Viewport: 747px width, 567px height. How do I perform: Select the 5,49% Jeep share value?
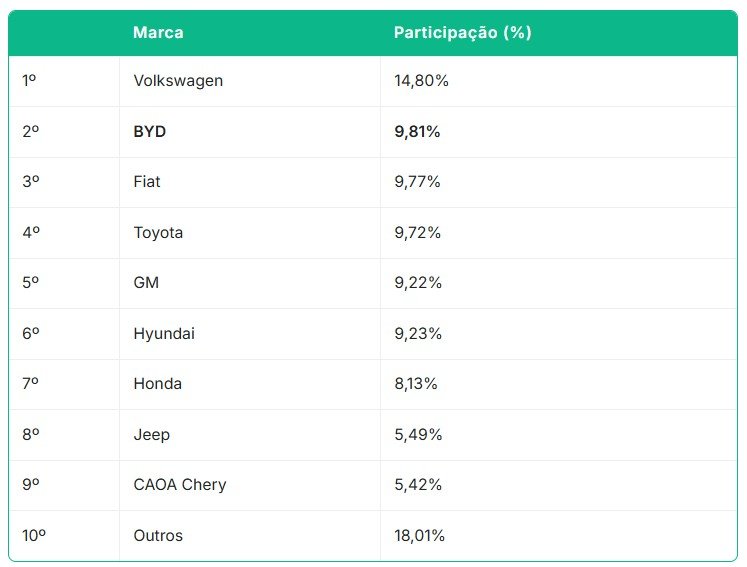(418, 435)
